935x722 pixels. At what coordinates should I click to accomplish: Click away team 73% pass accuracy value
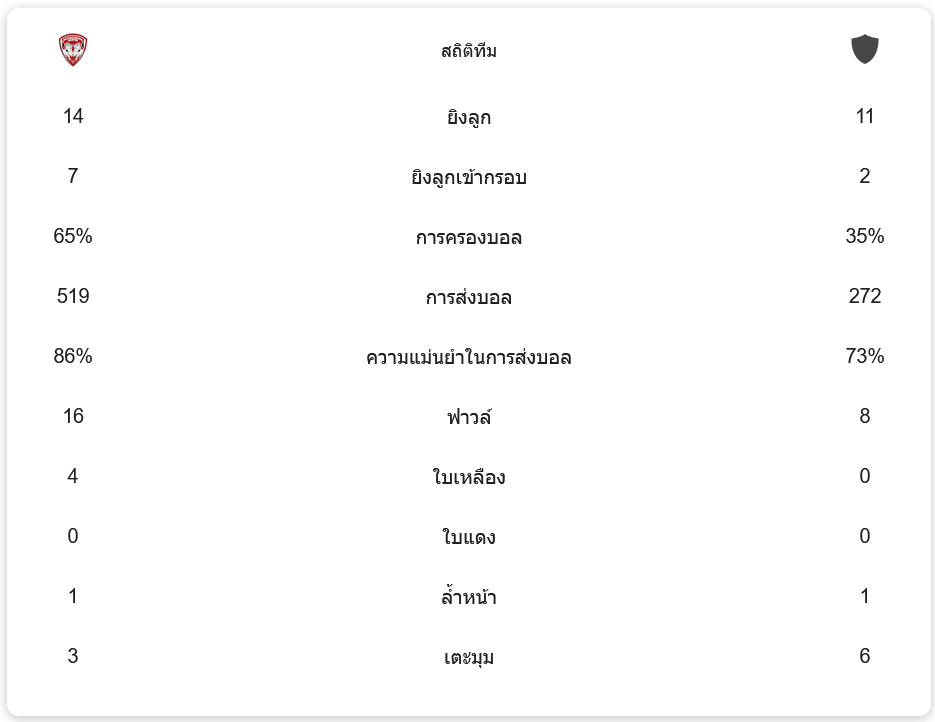point(864,357)
